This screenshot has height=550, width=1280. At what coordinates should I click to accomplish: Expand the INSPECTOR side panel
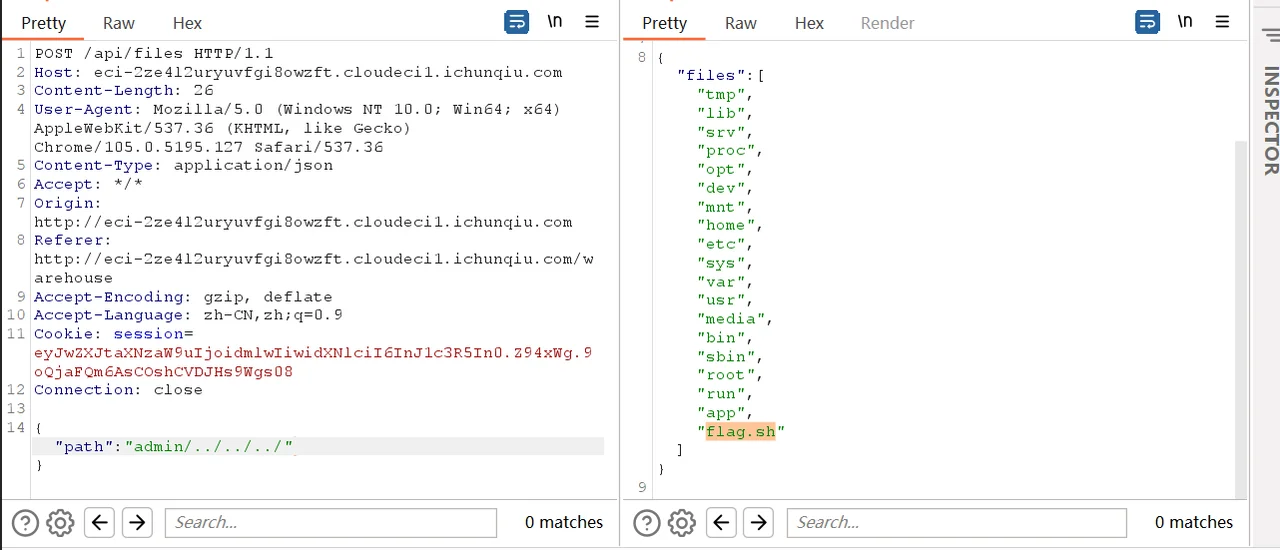(1270, 120)
